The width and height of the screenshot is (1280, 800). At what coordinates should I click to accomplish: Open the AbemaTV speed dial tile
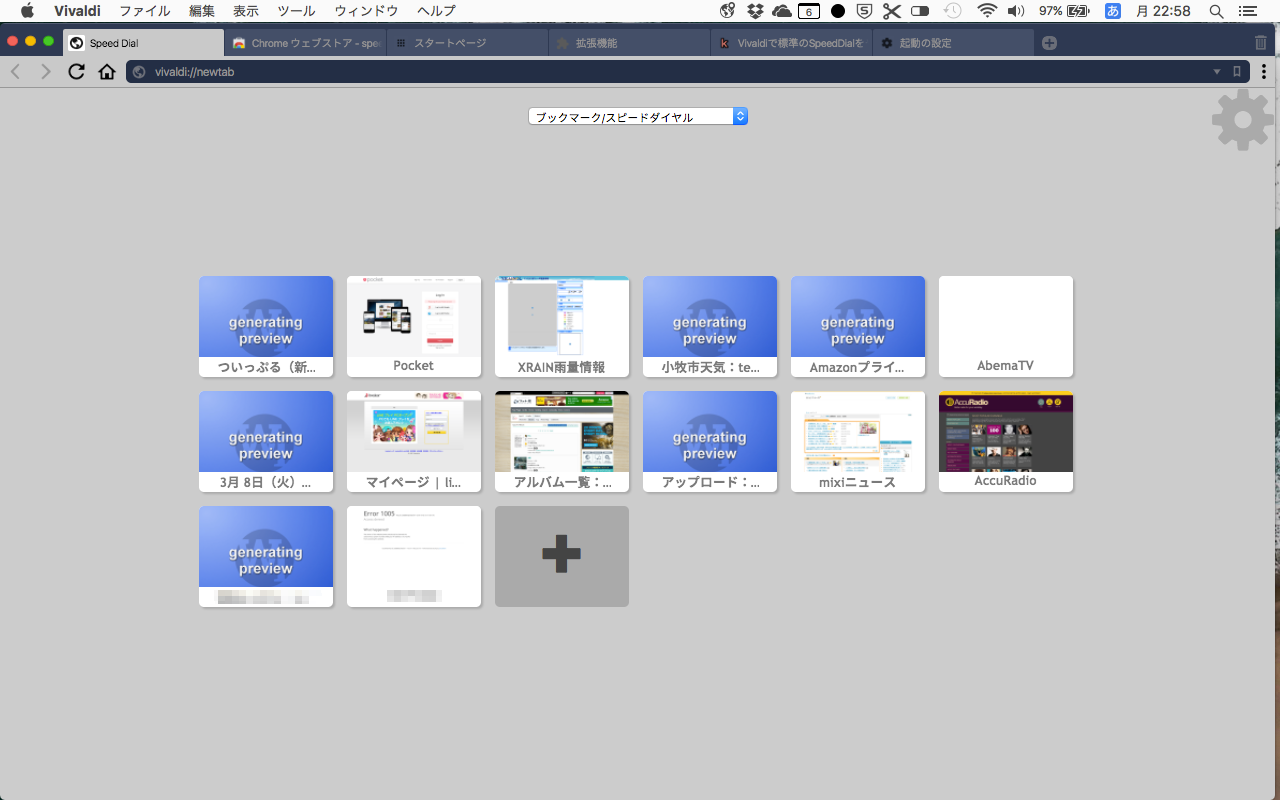pyautogui.click(x=1006, y=326)
